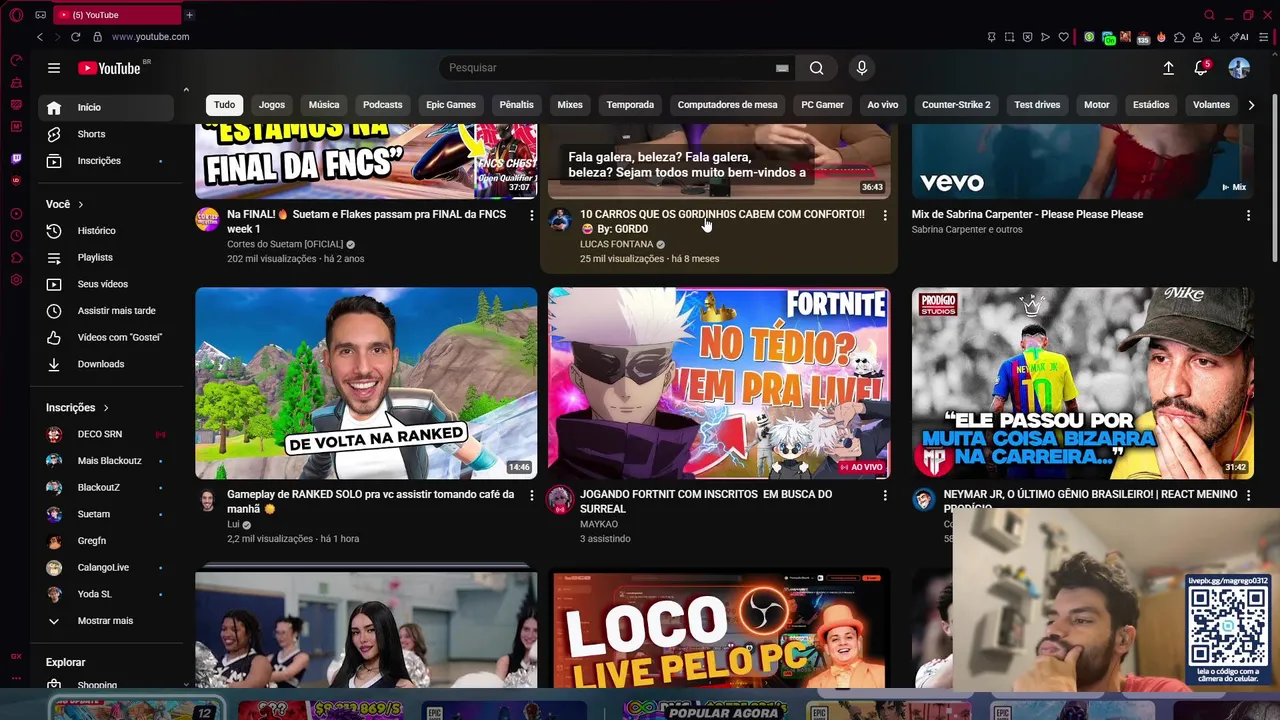
Task: Select the Jogos filter chip
Action: [x=272, y=105]
